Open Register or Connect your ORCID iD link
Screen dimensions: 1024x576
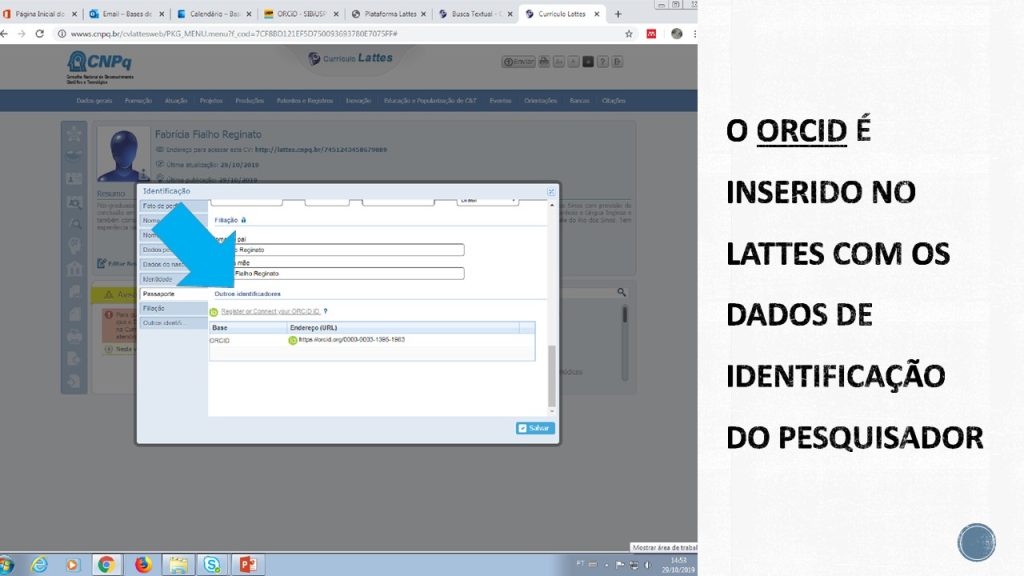[x=270, y=312]
